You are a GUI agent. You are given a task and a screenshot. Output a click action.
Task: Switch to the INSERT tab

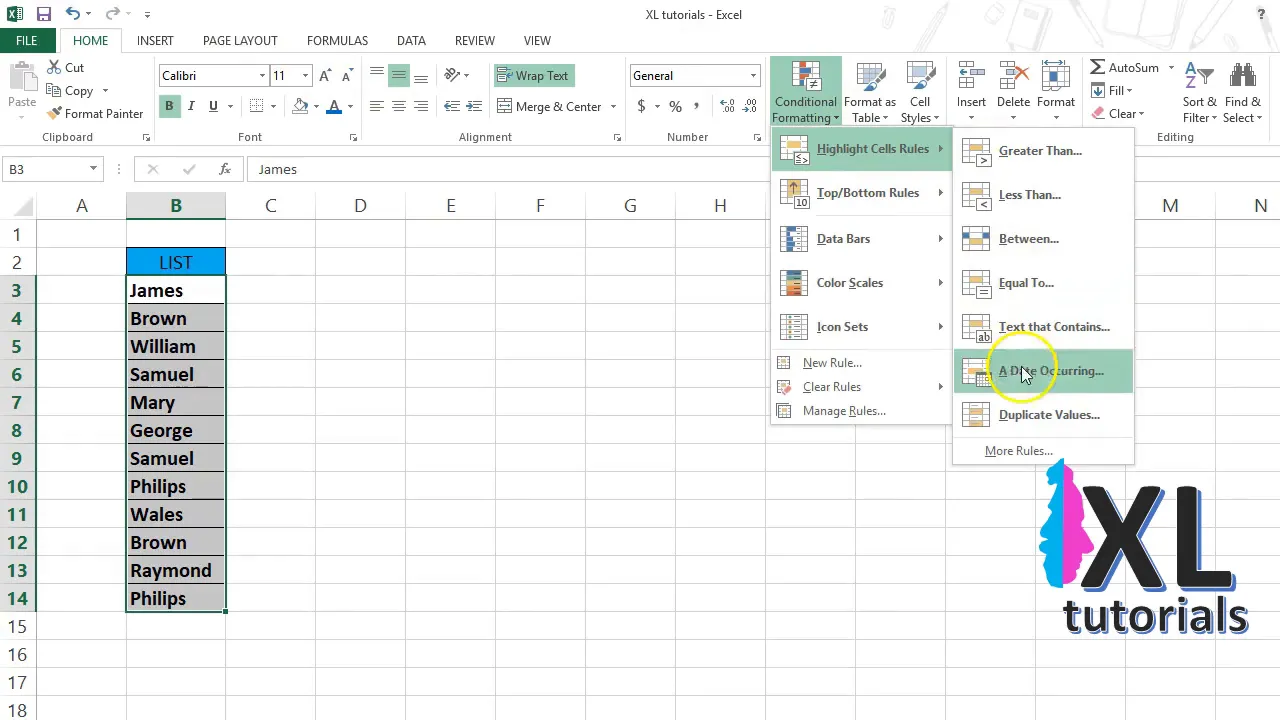pyautogui.click(x=155, y=41)
